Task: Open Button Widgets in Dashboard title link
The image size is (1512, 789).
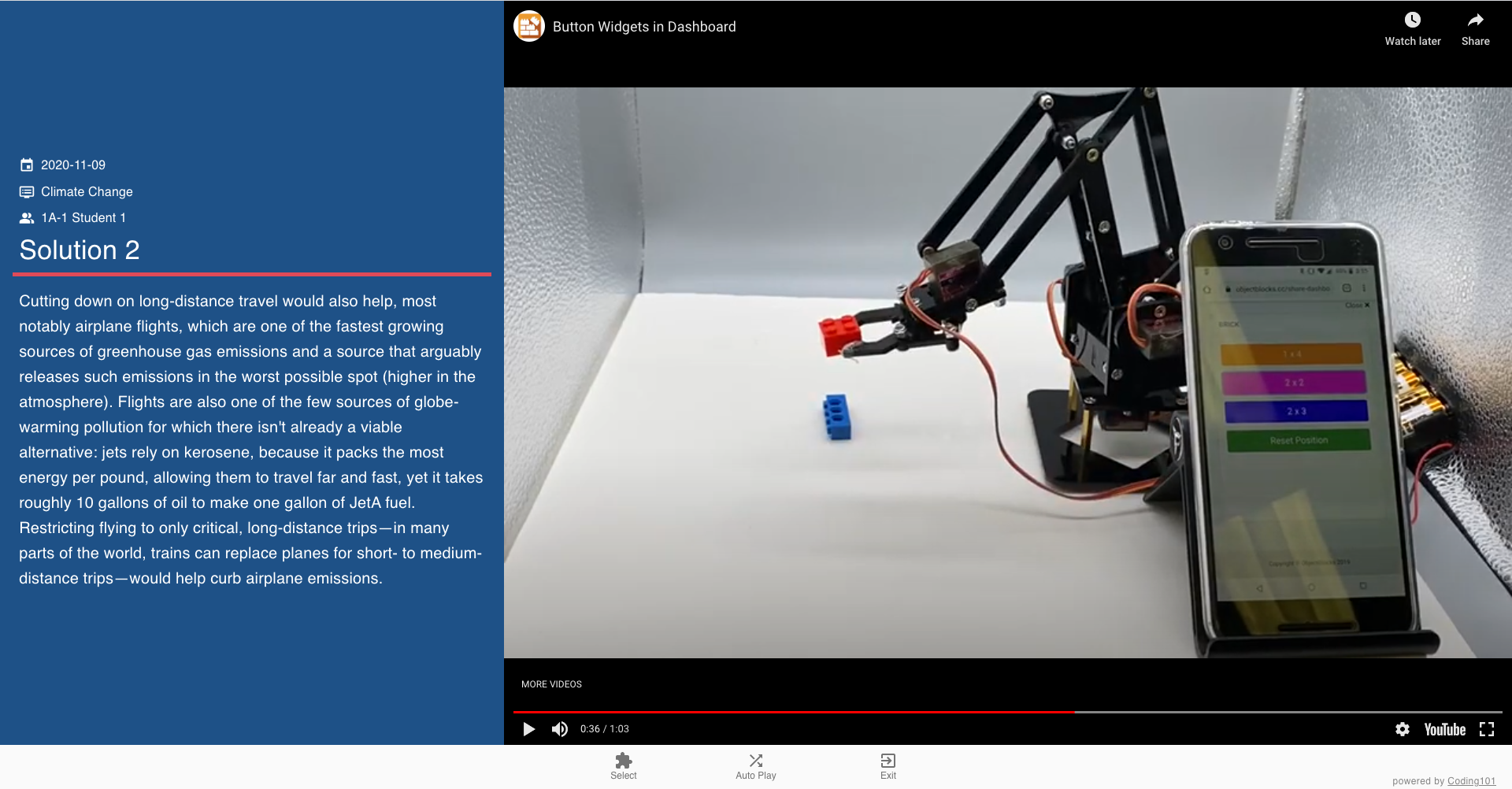Action: tap(644, 27)
